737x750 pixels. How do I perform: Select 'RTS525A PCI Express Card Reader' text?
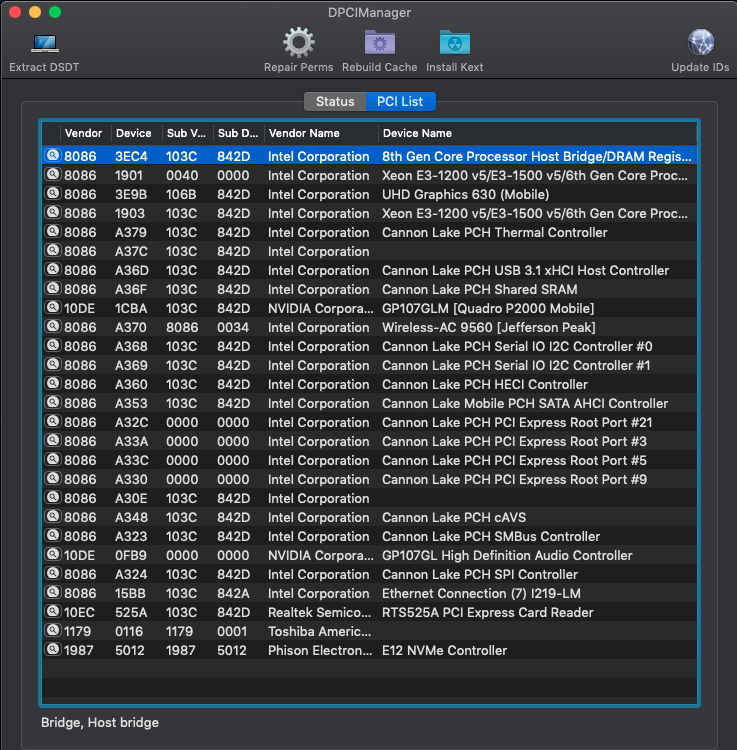tap(487, 613)
